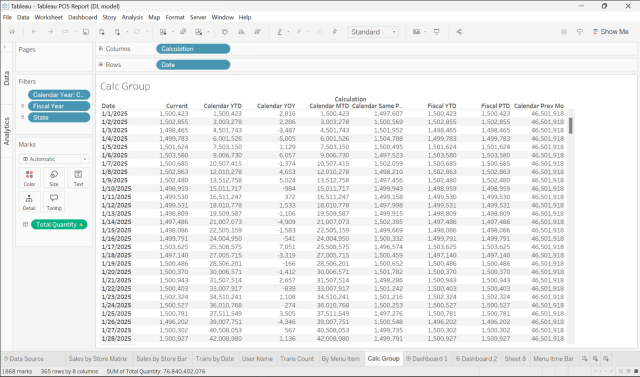
Task: Click the Calendar Year filter pill
Action: (59, 95)
